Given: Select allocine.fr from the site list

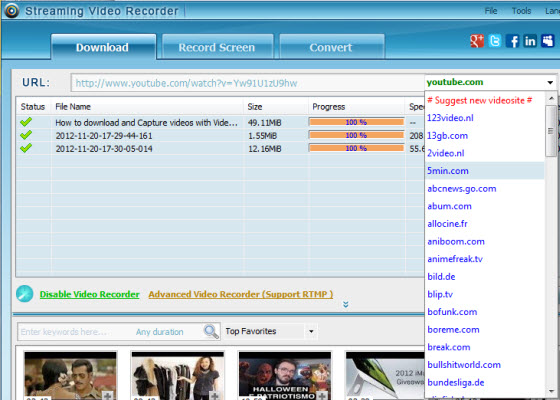Looking at the screenshot, I should (447, 224).
